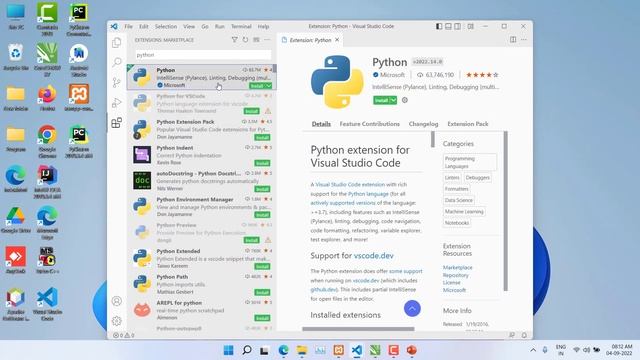
Task: Switch to the Changelog tab
Action: pyautogui.click(x=423, y=124)
